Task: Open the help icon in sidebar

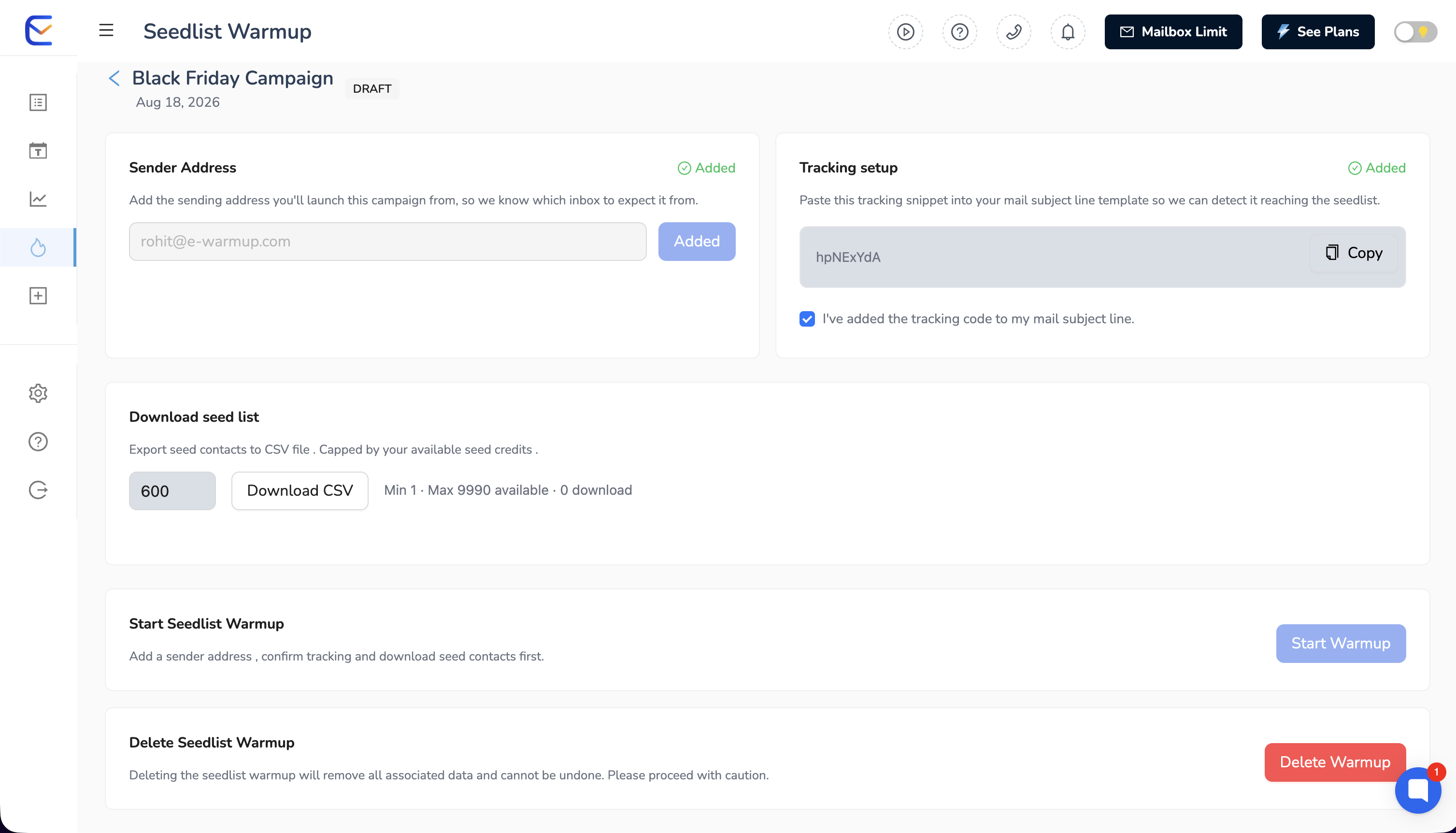Action: (38, 442)
